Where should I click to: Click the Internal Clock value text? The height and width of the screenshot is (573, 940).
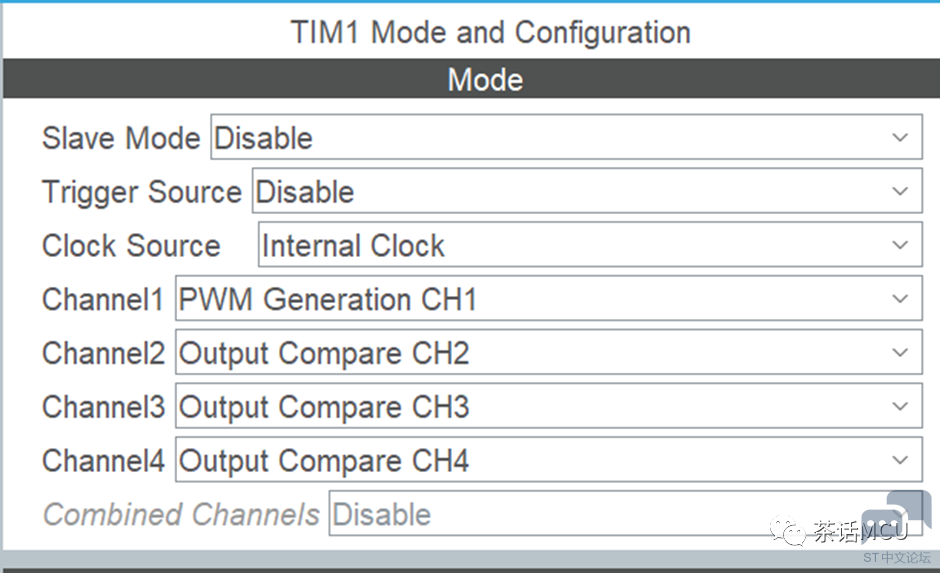353,245
